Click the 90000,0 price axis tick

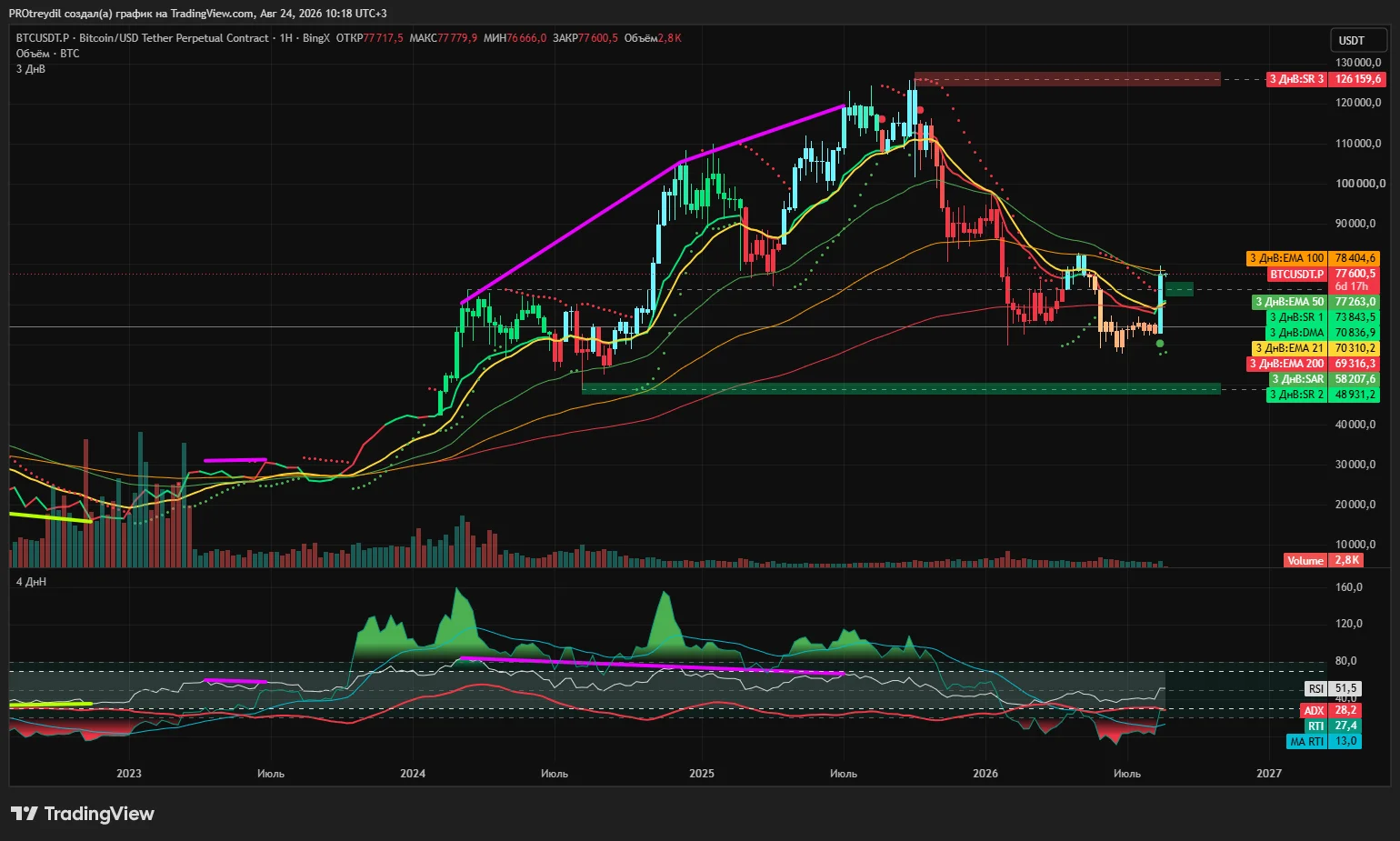point(1355,224)
